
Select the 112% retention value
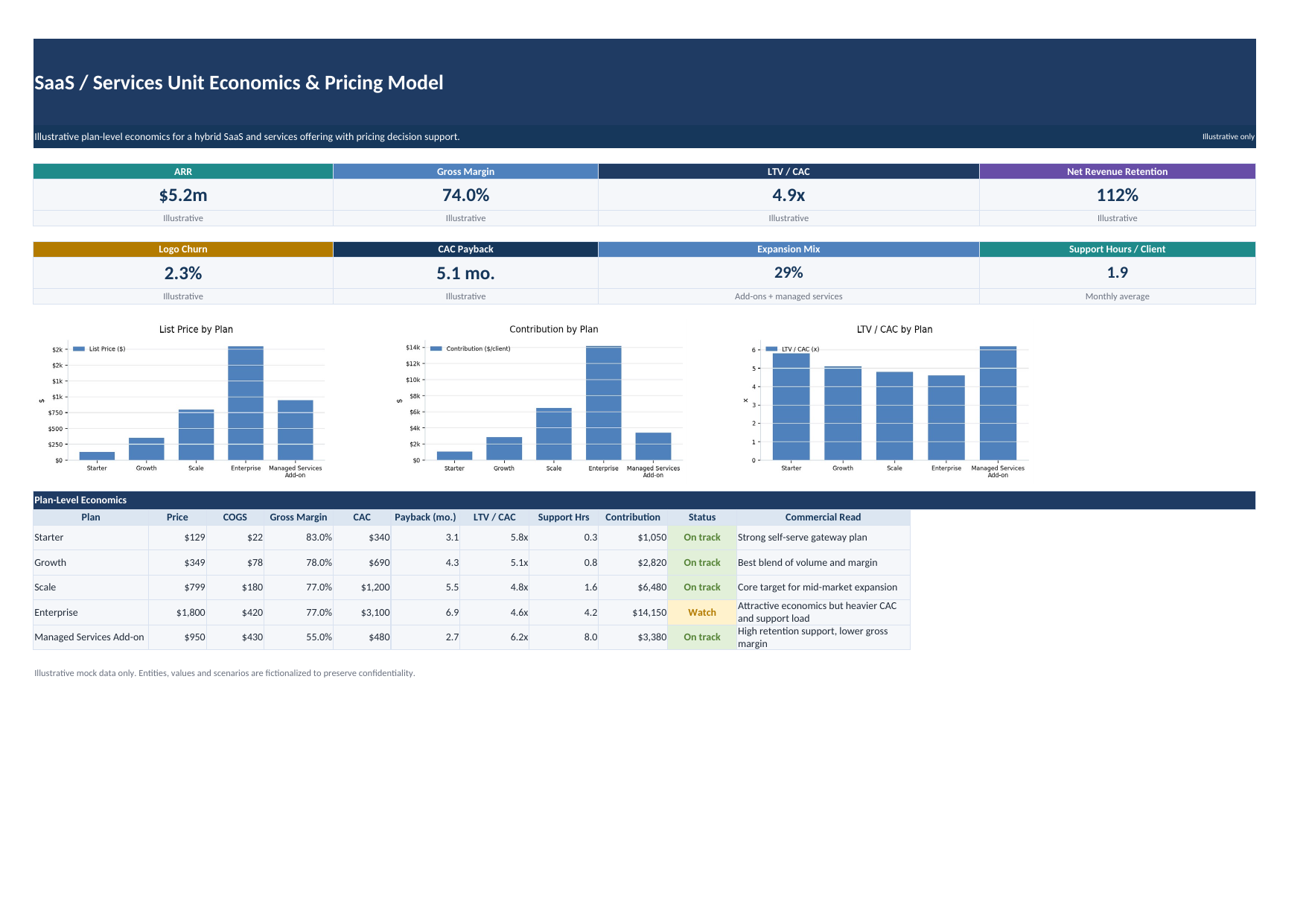click(1117, 195)
